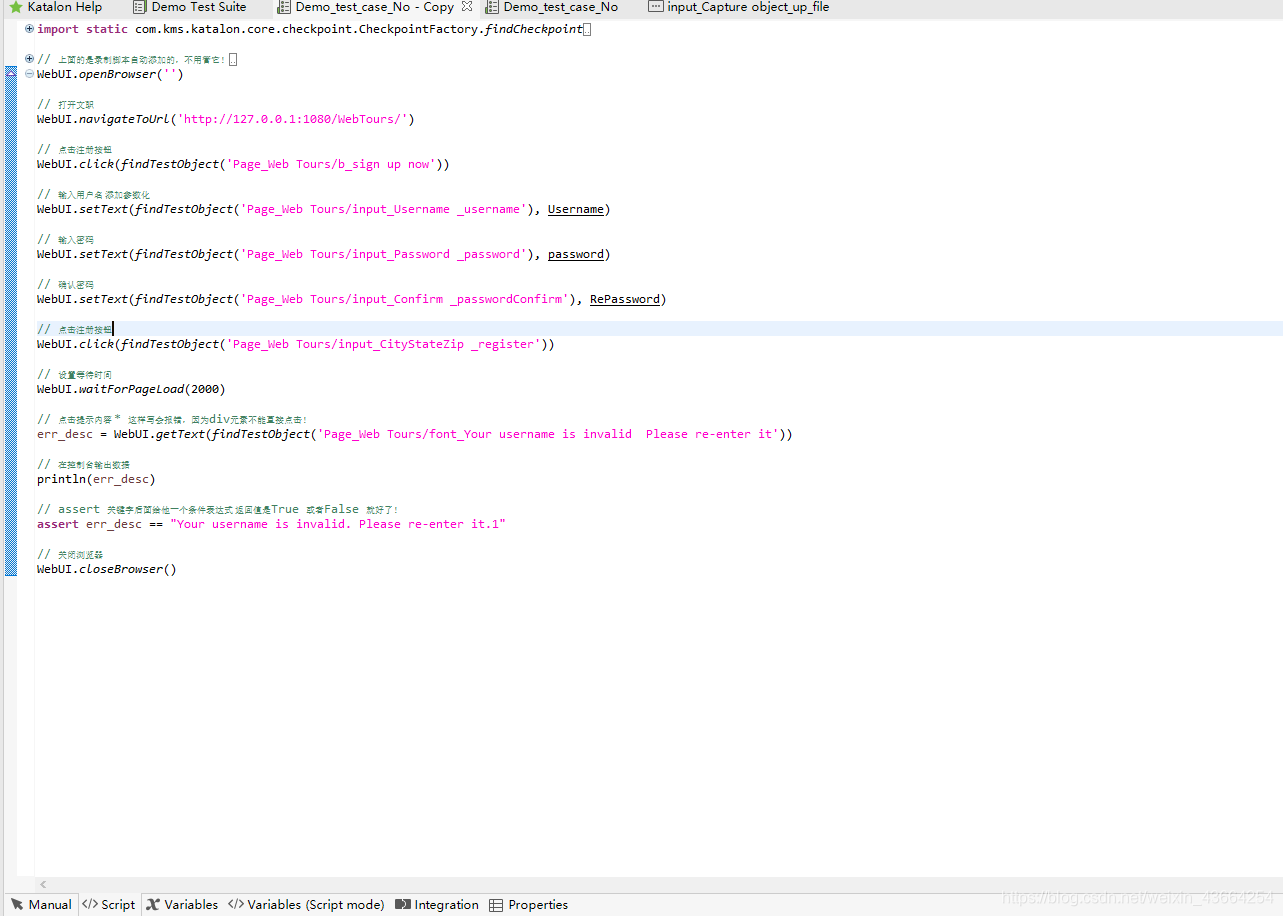Image resolution: width=1283 pixels, height=916 pixels.
Task: Click the input_CityStateZip _register click line
Action: (x=296, y=344)
